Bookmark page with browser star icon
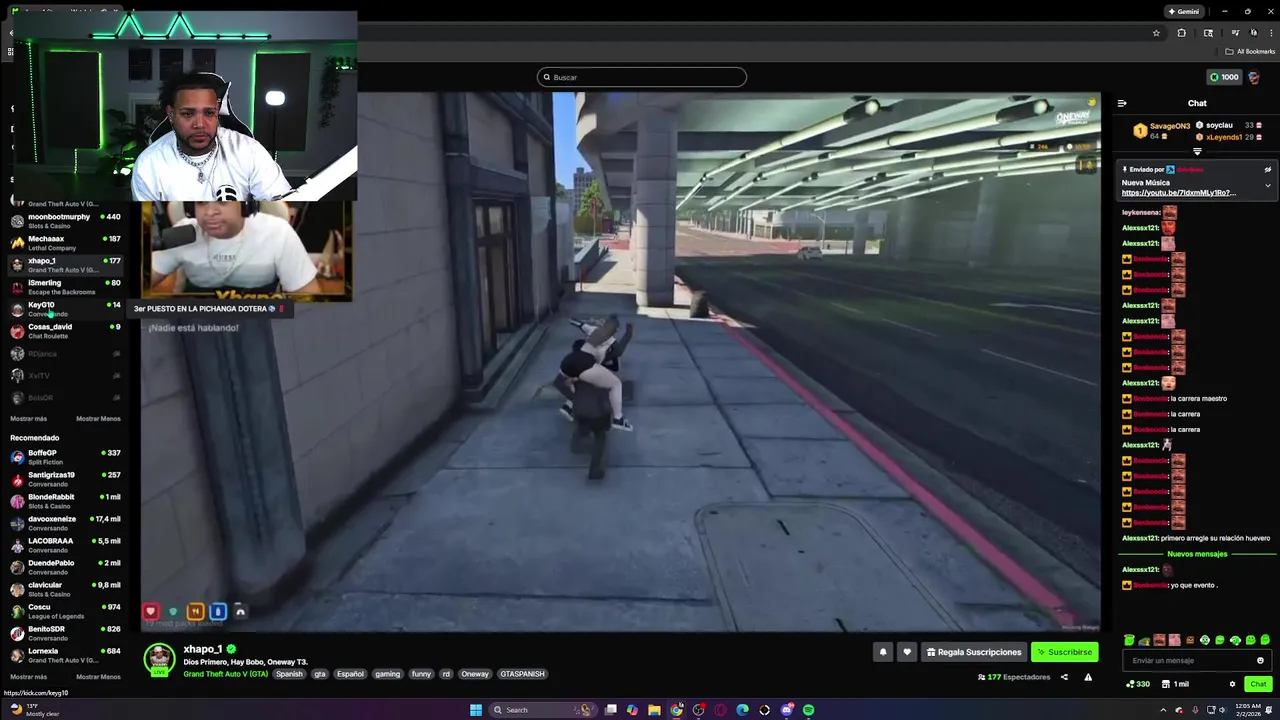1280x720 pixels. (x=1156, y=33)
